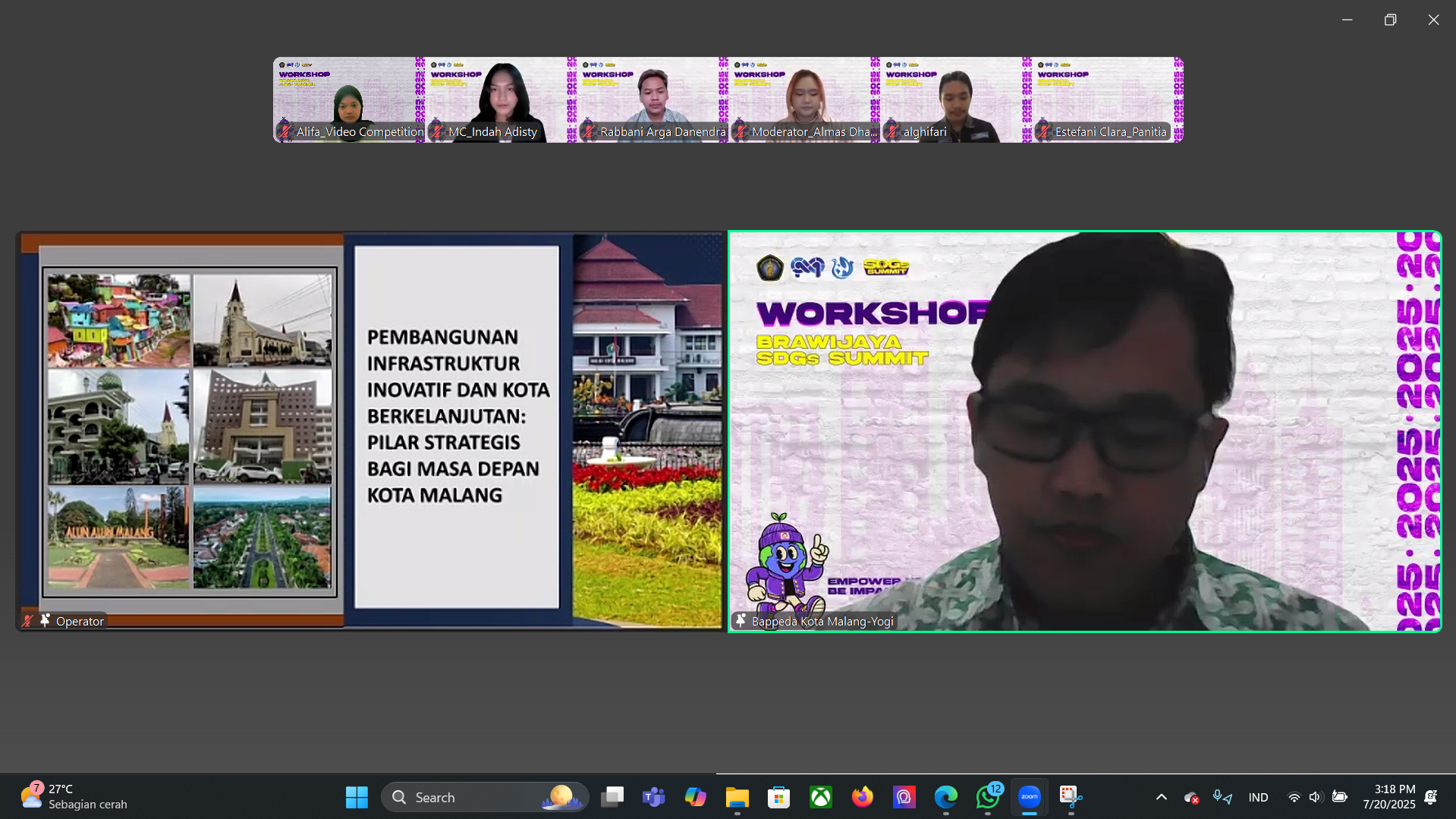Show hidden system tray icons

1161,797
